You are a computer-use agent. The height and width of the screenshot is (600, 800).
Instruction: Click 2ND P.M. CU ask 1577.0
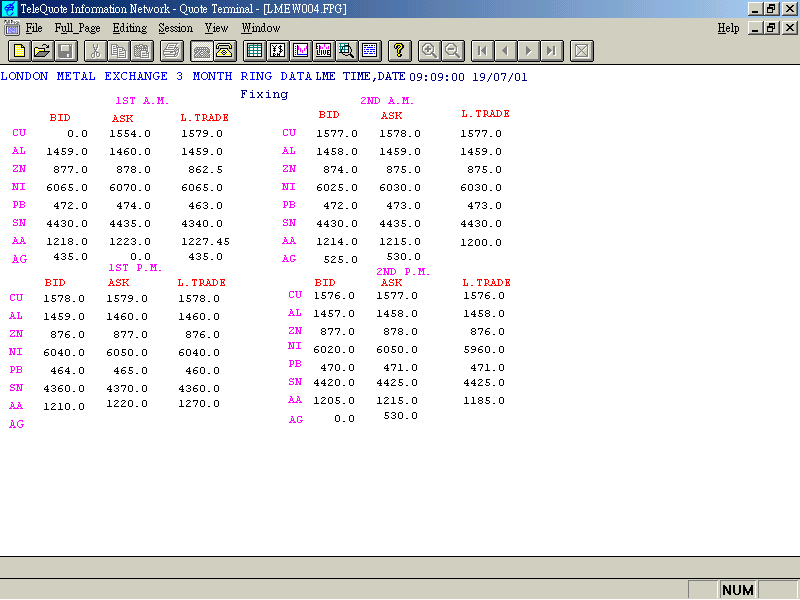click(396, 295)
